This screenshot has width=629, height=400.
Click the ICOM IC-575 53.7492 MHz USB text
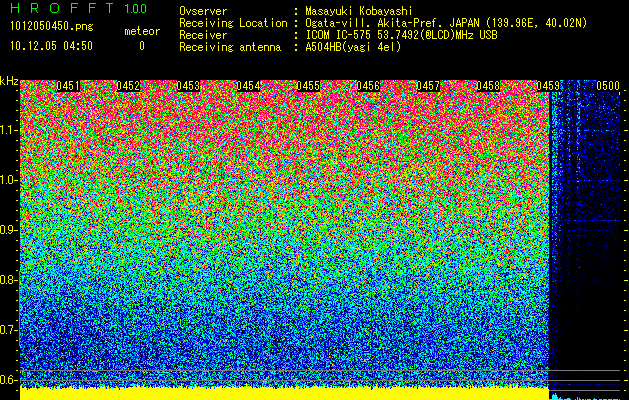pos(402,35)
